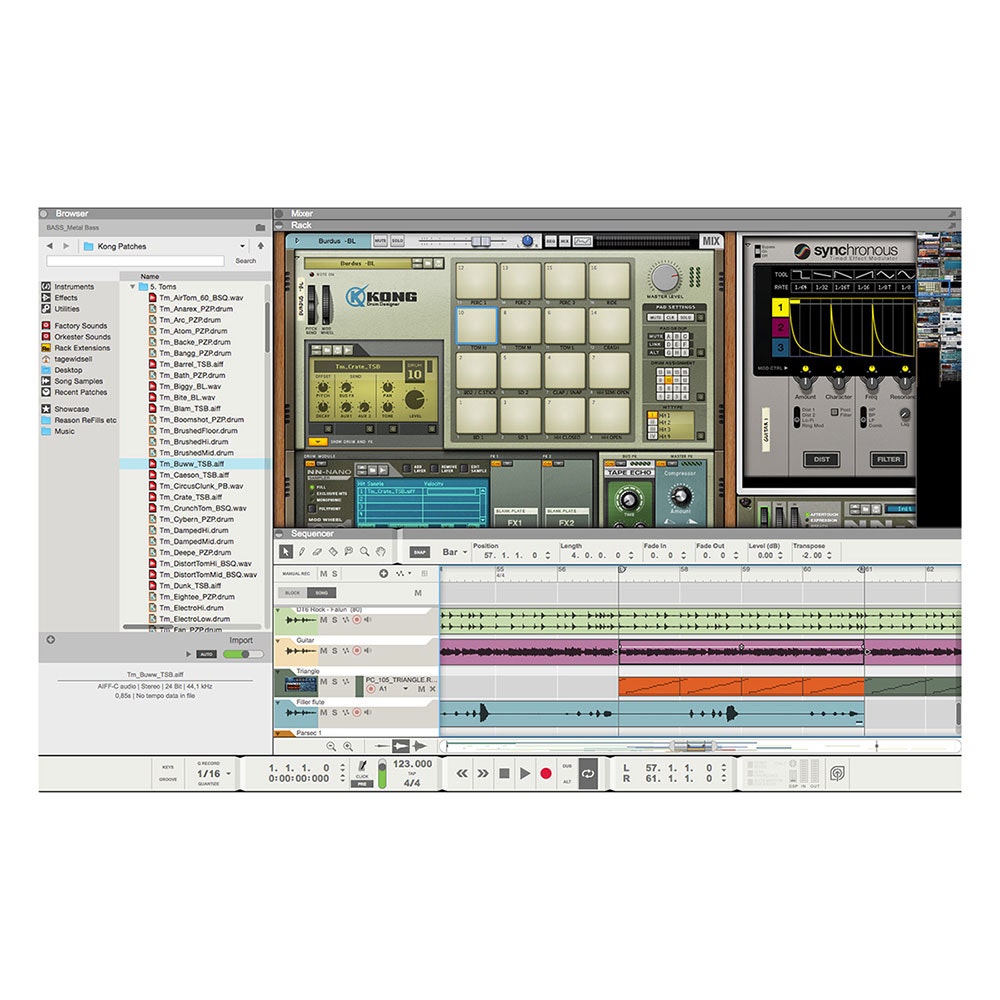The width and height of the screenshot is (1000, 1000).
Task: Click the audio preview play icon in Browser
Action: [x=188, y=654]
